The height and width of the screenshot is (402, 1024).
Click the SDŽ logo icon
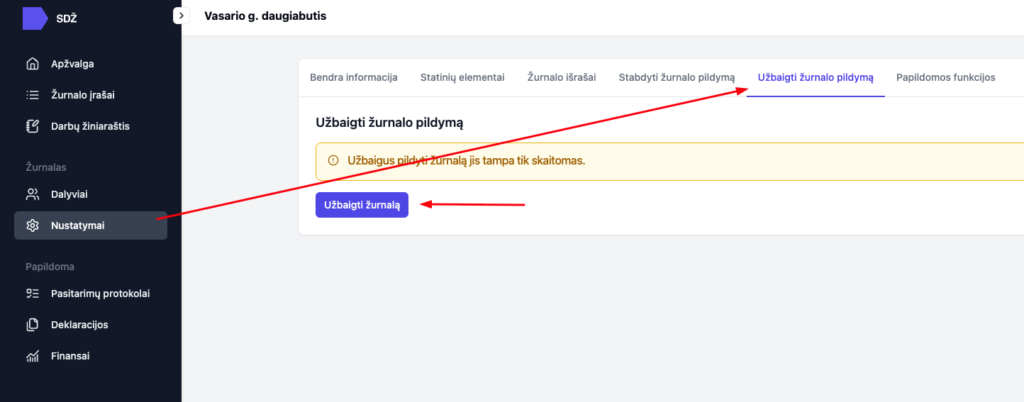34,17
